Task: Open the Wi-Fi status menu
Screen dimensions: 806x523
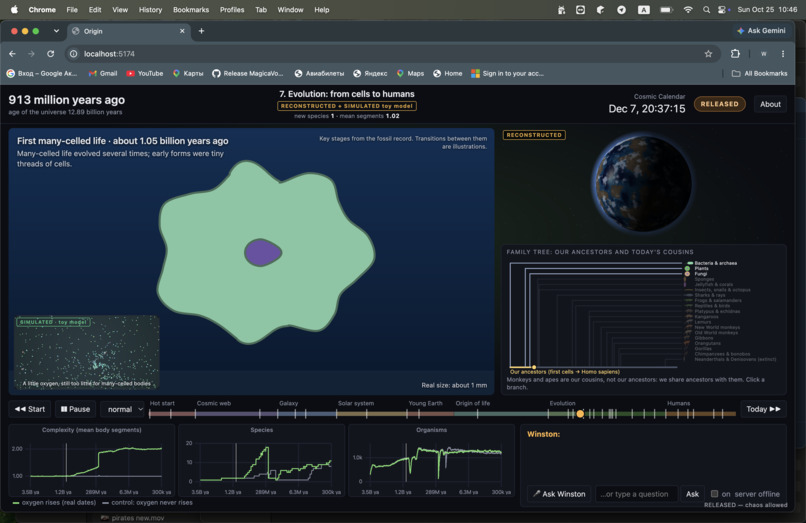Action: [688, 9]
